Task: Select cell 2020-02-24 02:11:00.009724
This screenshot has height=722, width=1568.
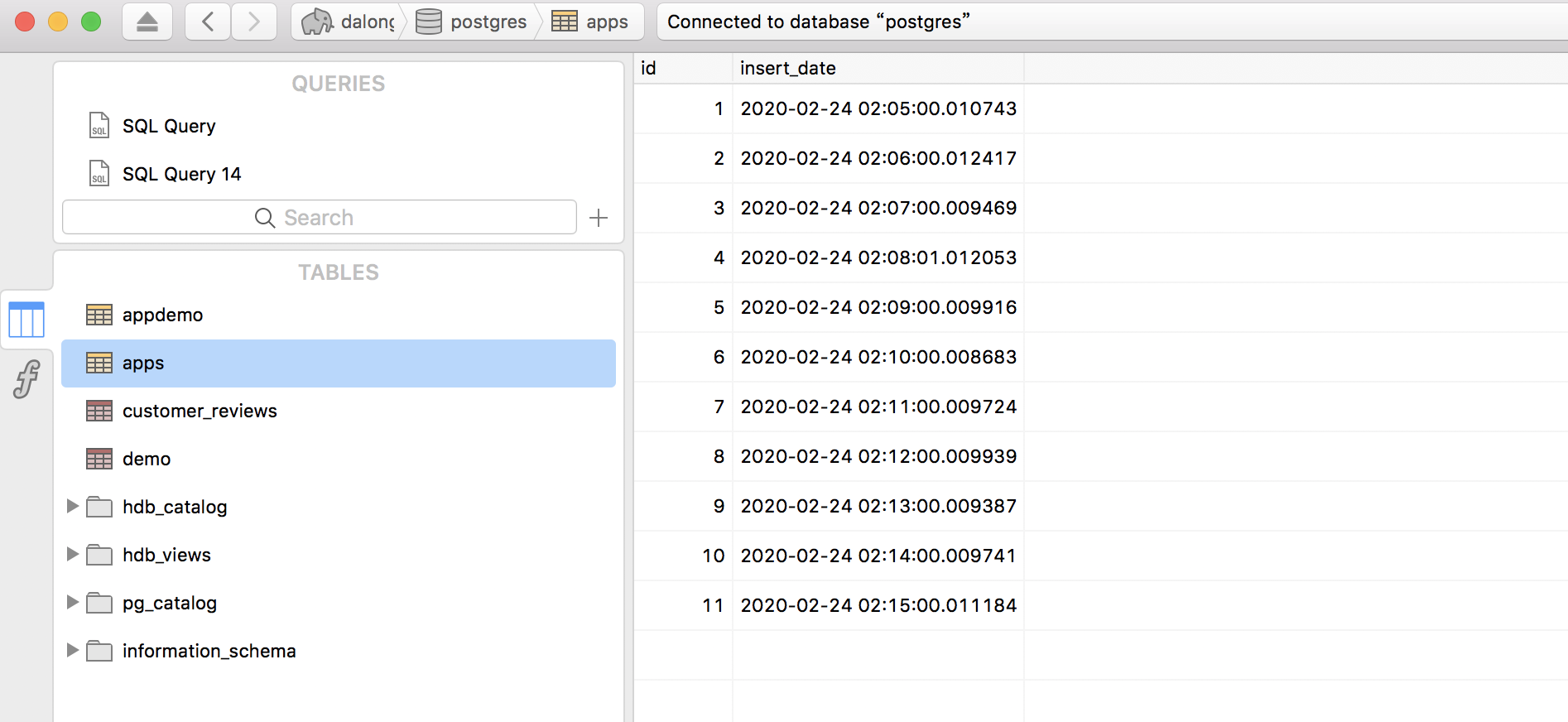Action: (878, 407)
